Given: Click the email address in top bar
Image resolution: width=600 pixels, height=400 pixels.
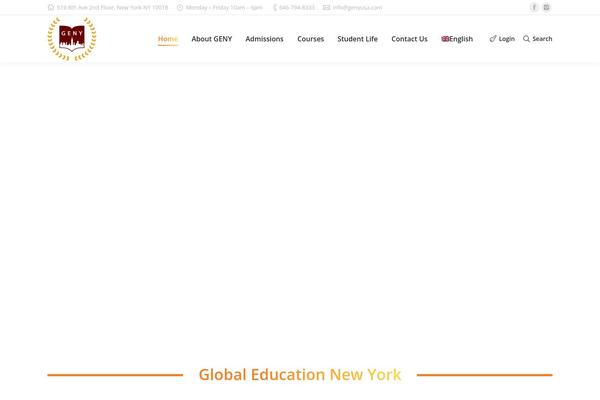Looking at the screenshot, I should click(x=357, y=7).
